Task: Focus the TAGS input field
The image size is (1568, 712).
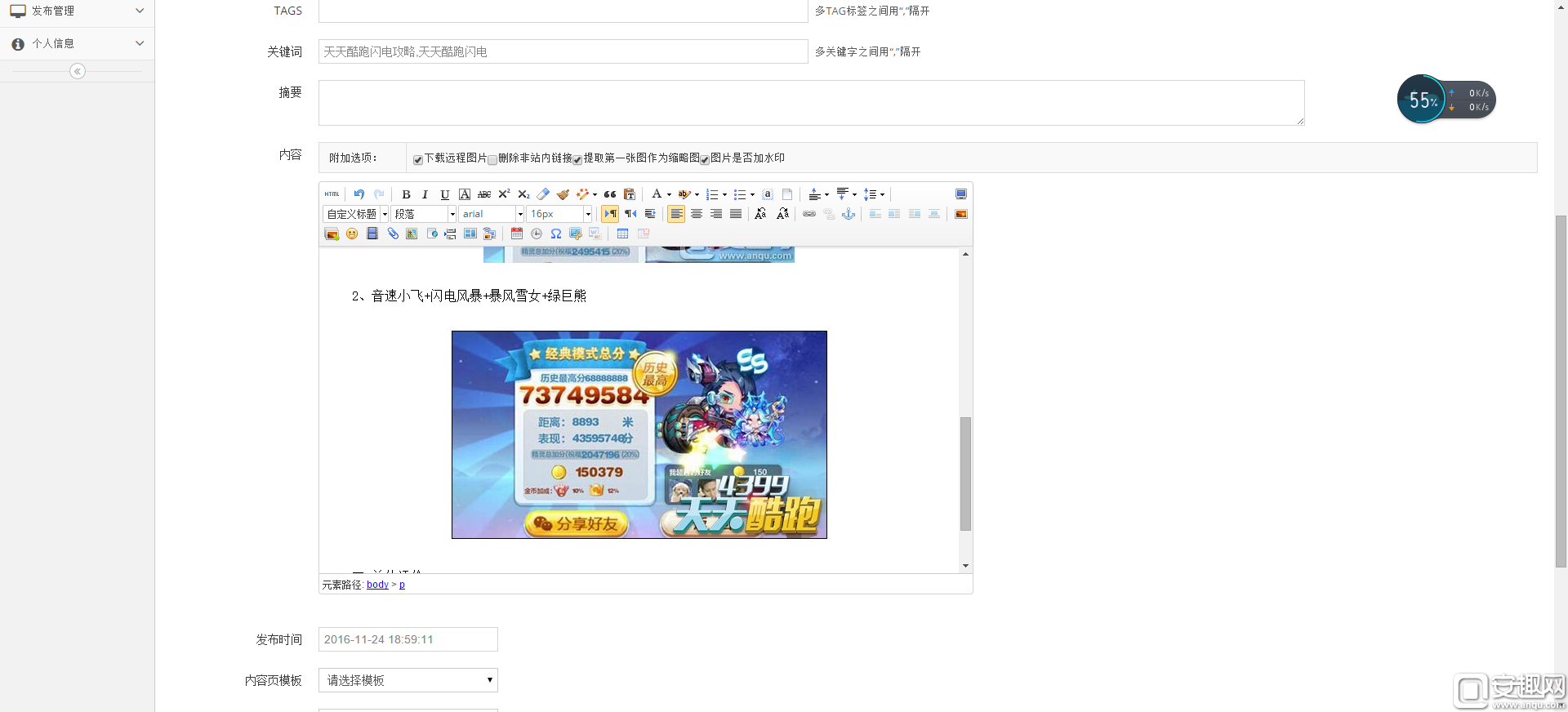Action: [563, 11]
